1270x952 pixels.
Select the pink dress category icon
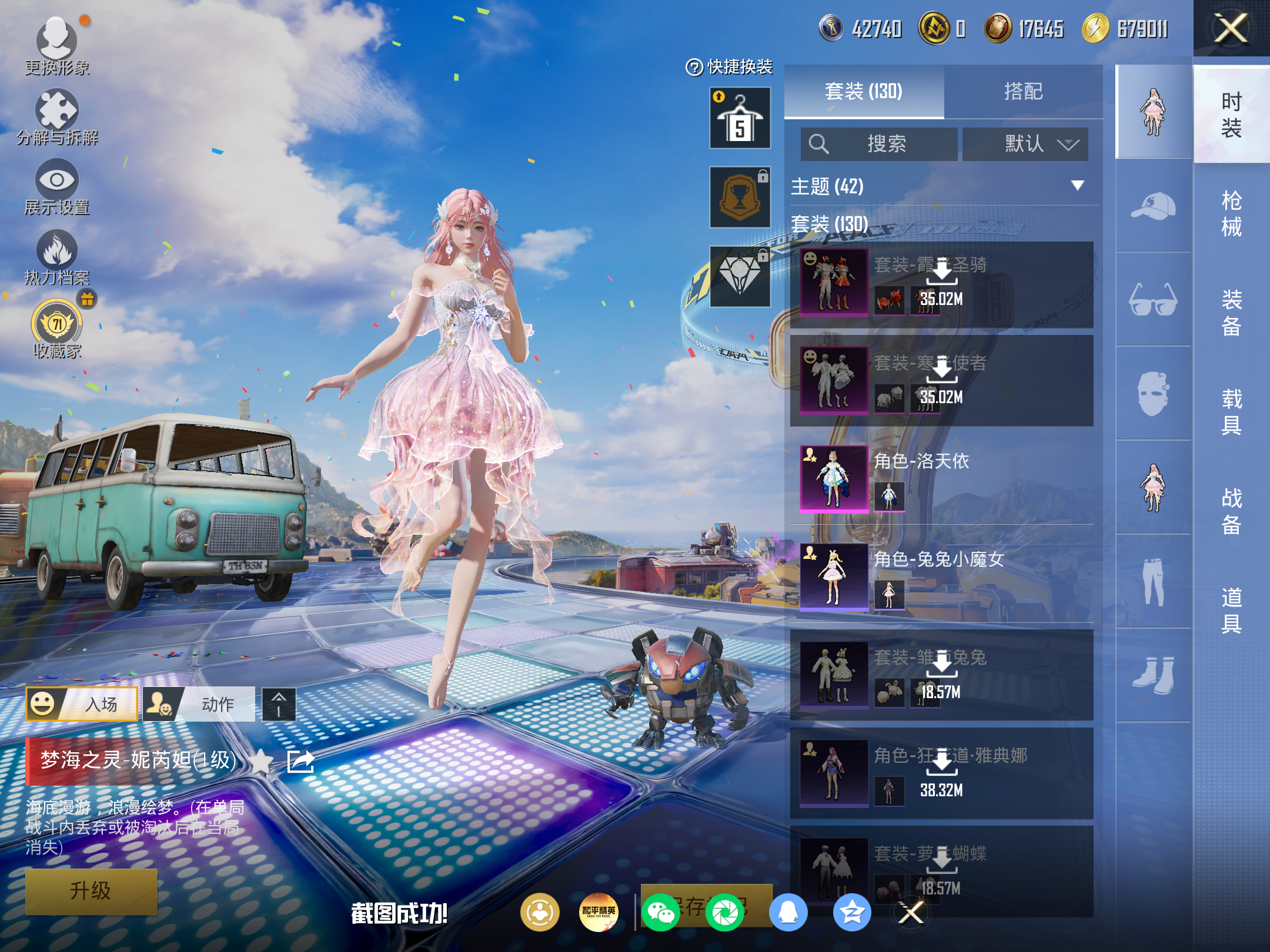[x=1153, y=487]
